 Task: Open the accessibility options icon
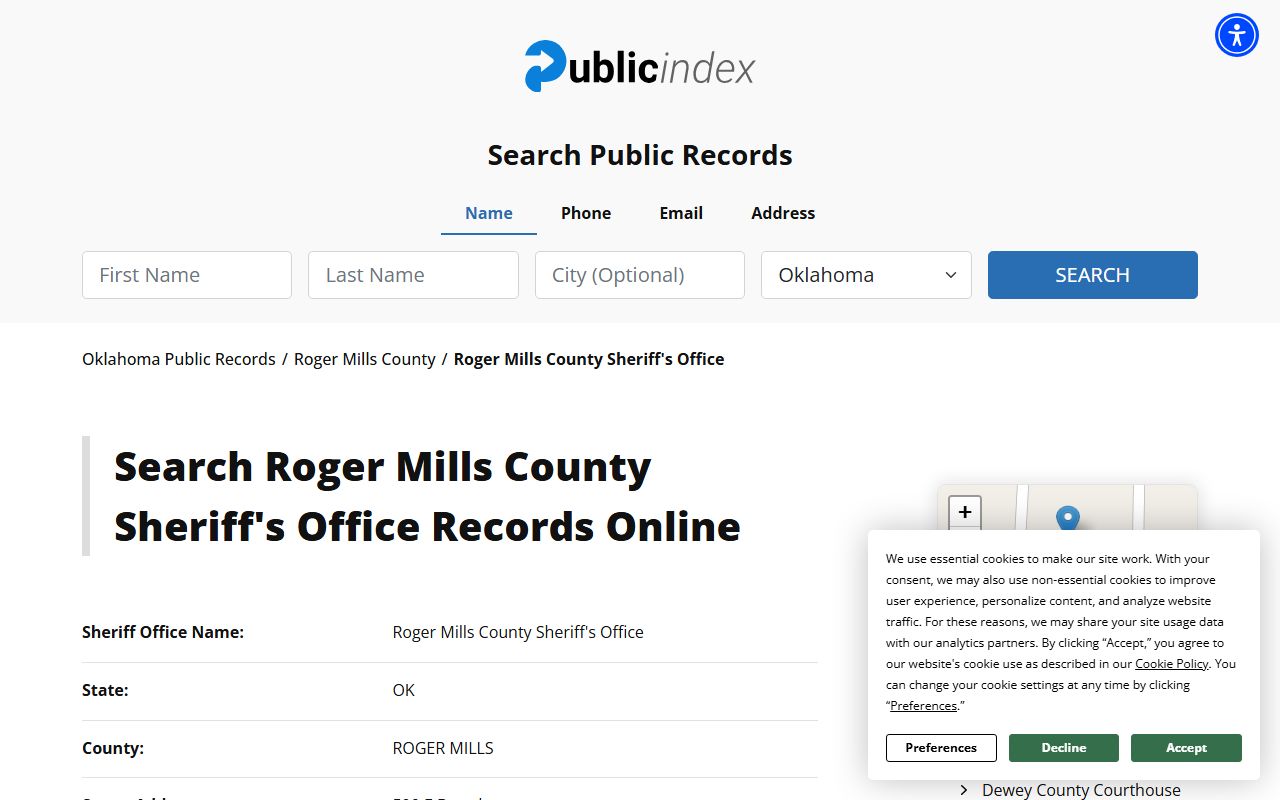(1237, 35)
